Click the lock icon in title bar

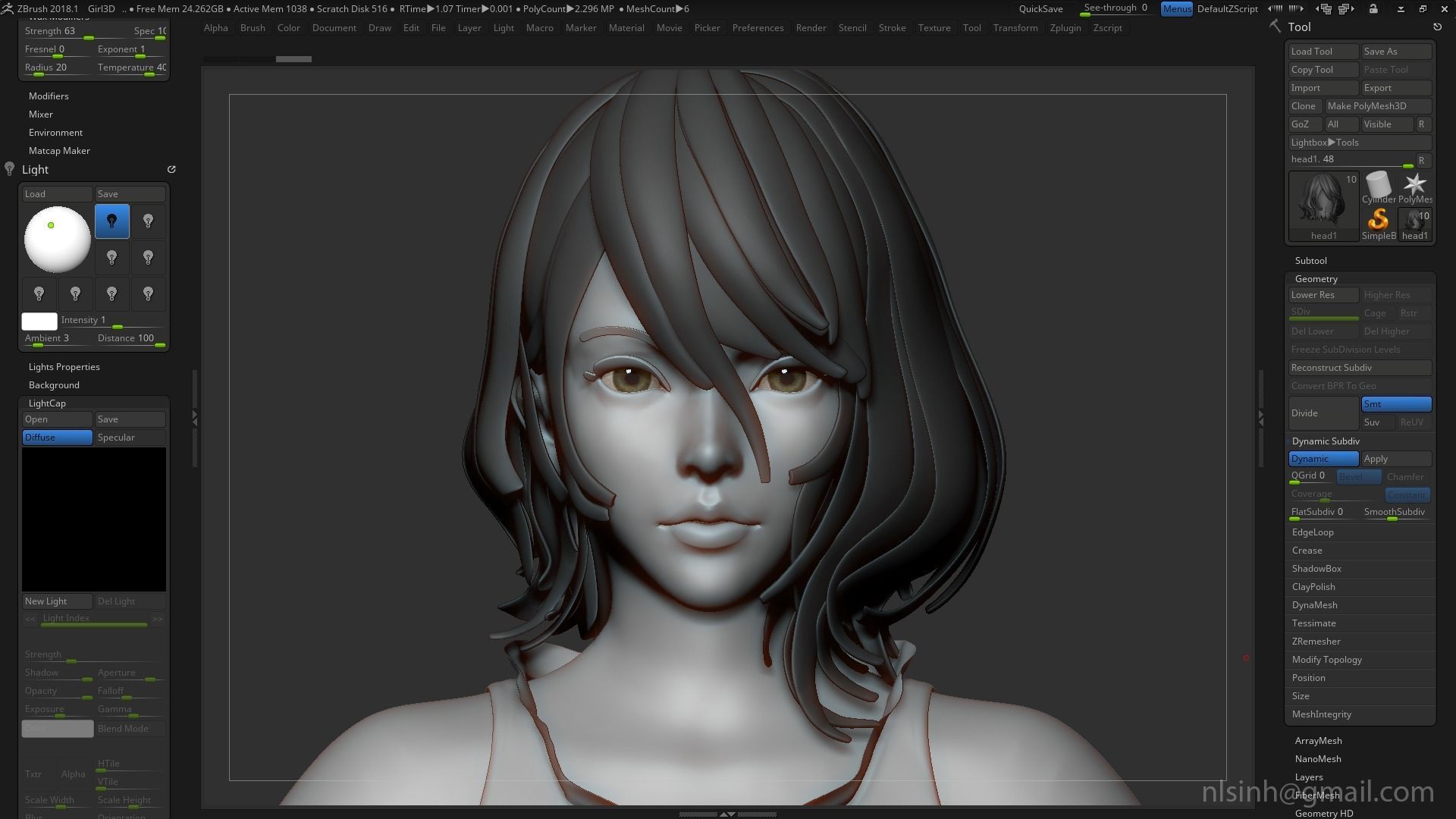pyautogui.click(x=1373, y=9)
